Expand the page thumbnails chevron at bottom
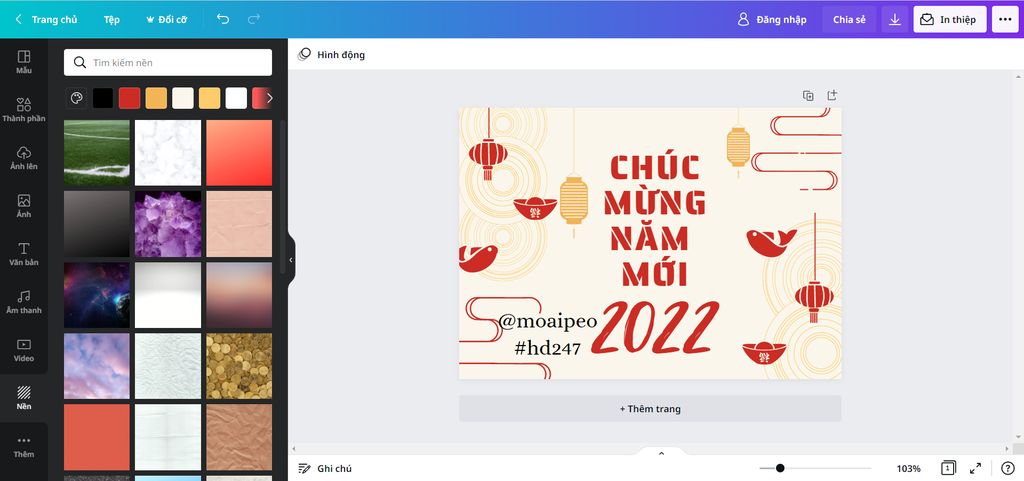The image size is (1024, 481). pos(661,453)
